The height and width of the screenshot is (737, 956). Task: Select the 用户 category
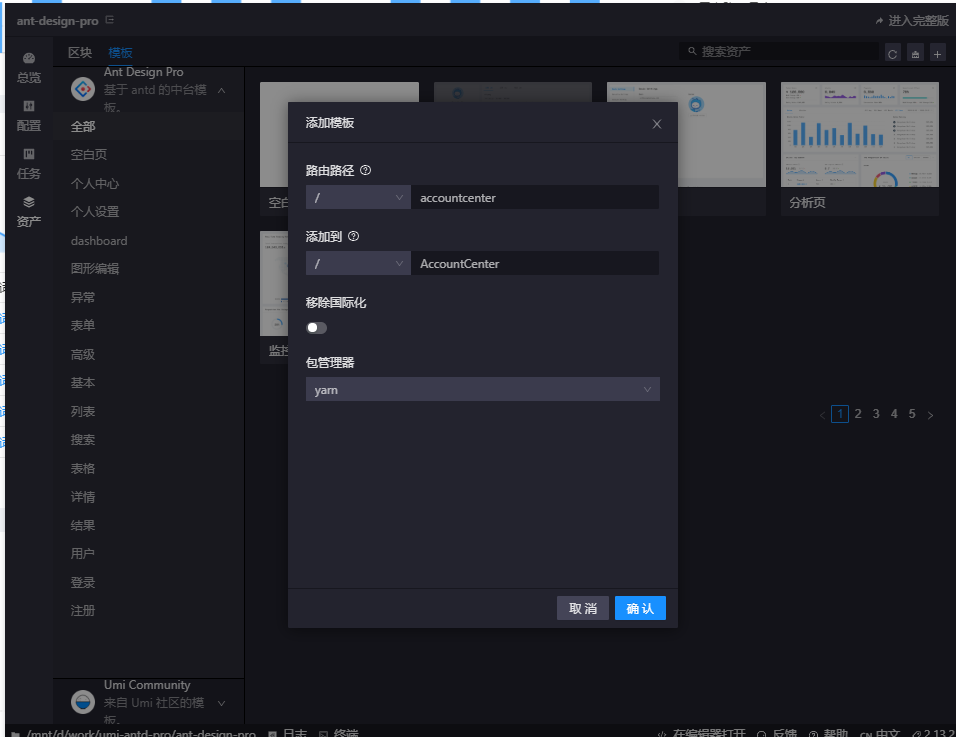click(x=149, y=553)
